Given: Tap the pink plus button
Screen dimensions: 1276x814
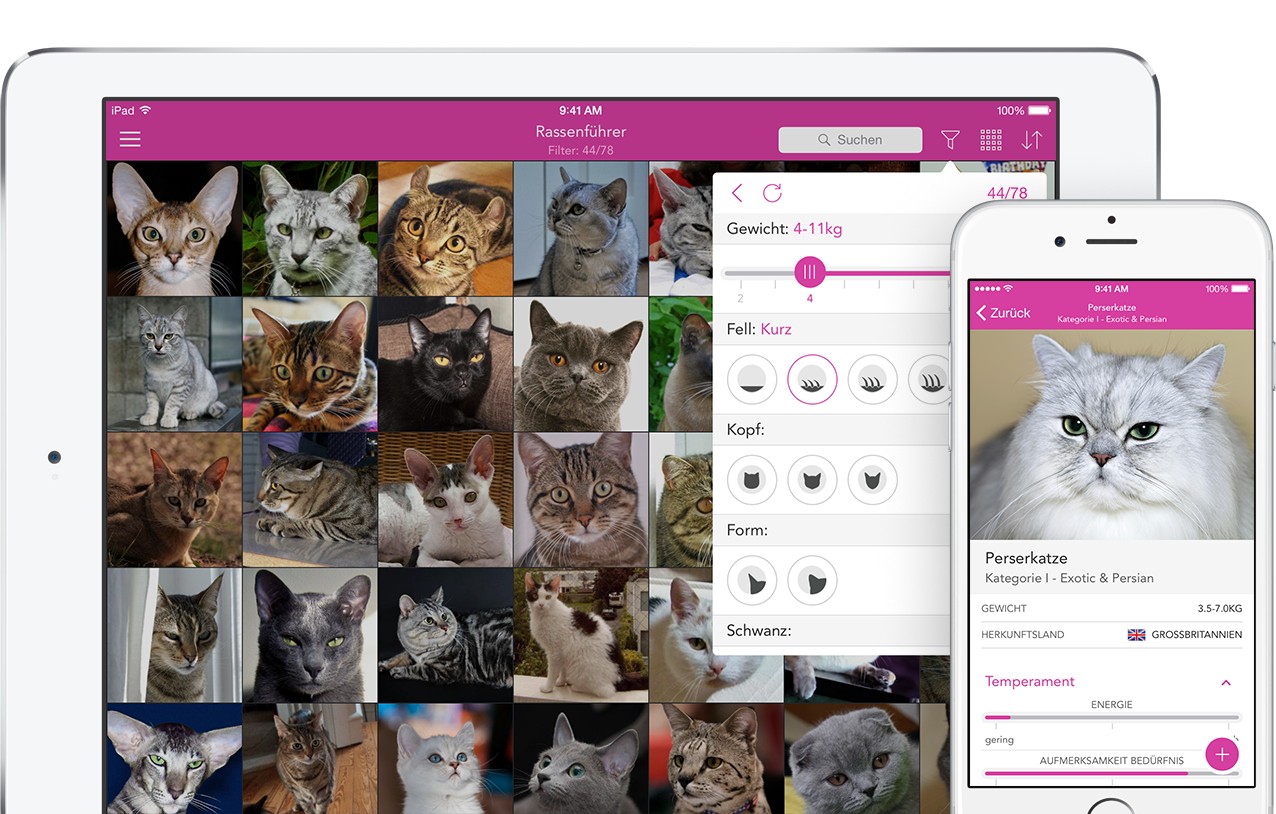Looking at the screenshot, I should pos(1221,754).
